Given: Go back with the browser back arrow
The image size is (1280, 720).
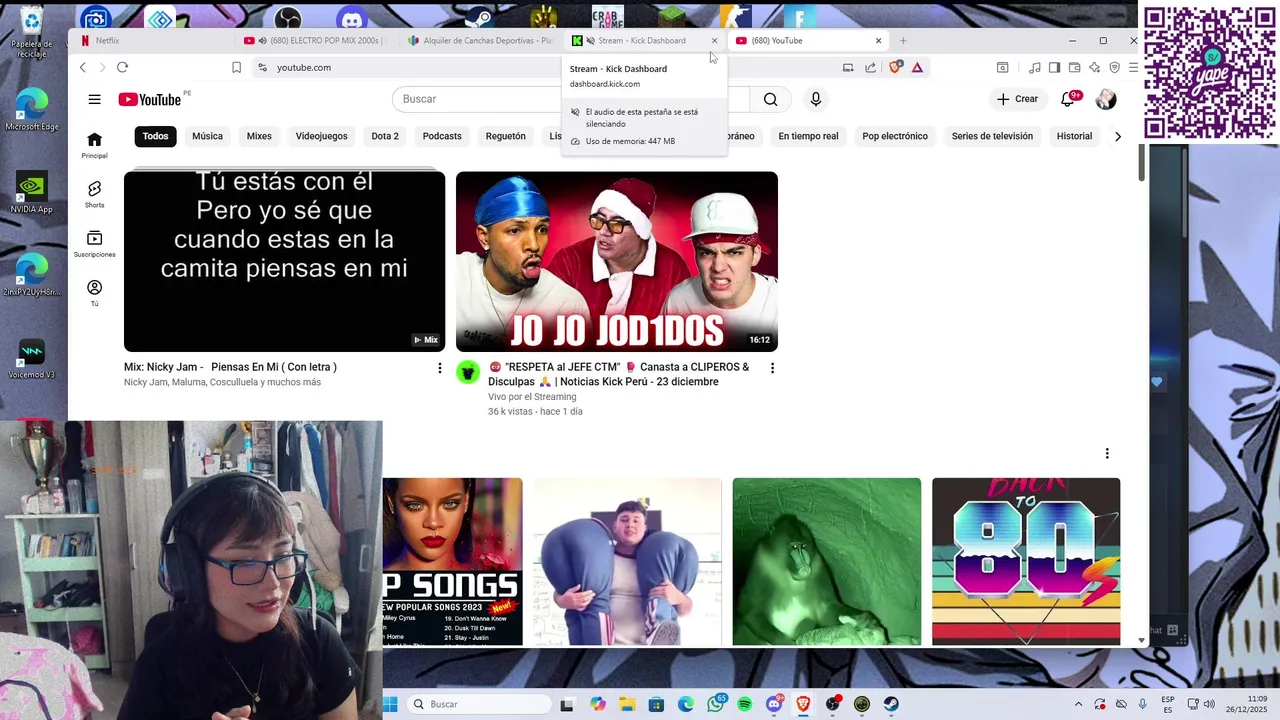Looking at the screenshot, I should pos(83,67).
